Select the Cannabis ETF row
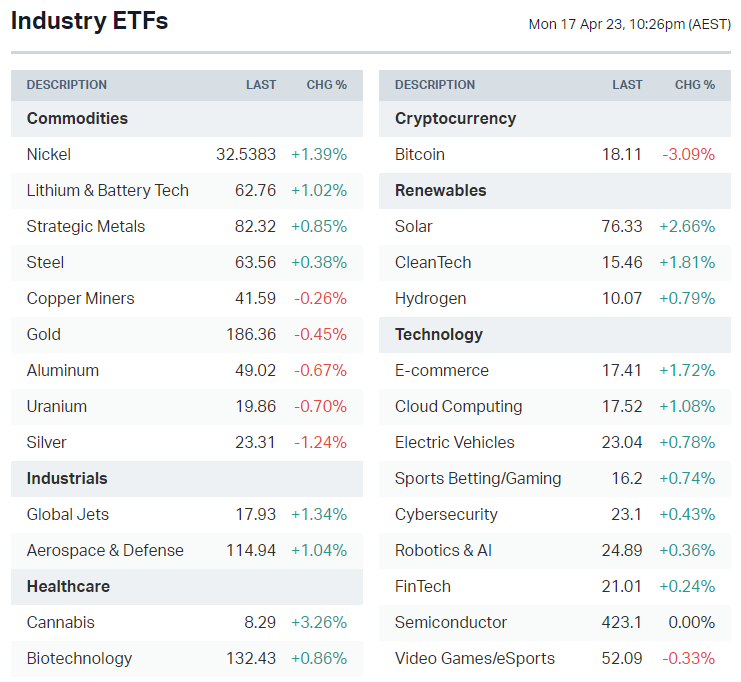Image resolution: width=741 pixels, height=682 pixels. (x=61, y=622)
